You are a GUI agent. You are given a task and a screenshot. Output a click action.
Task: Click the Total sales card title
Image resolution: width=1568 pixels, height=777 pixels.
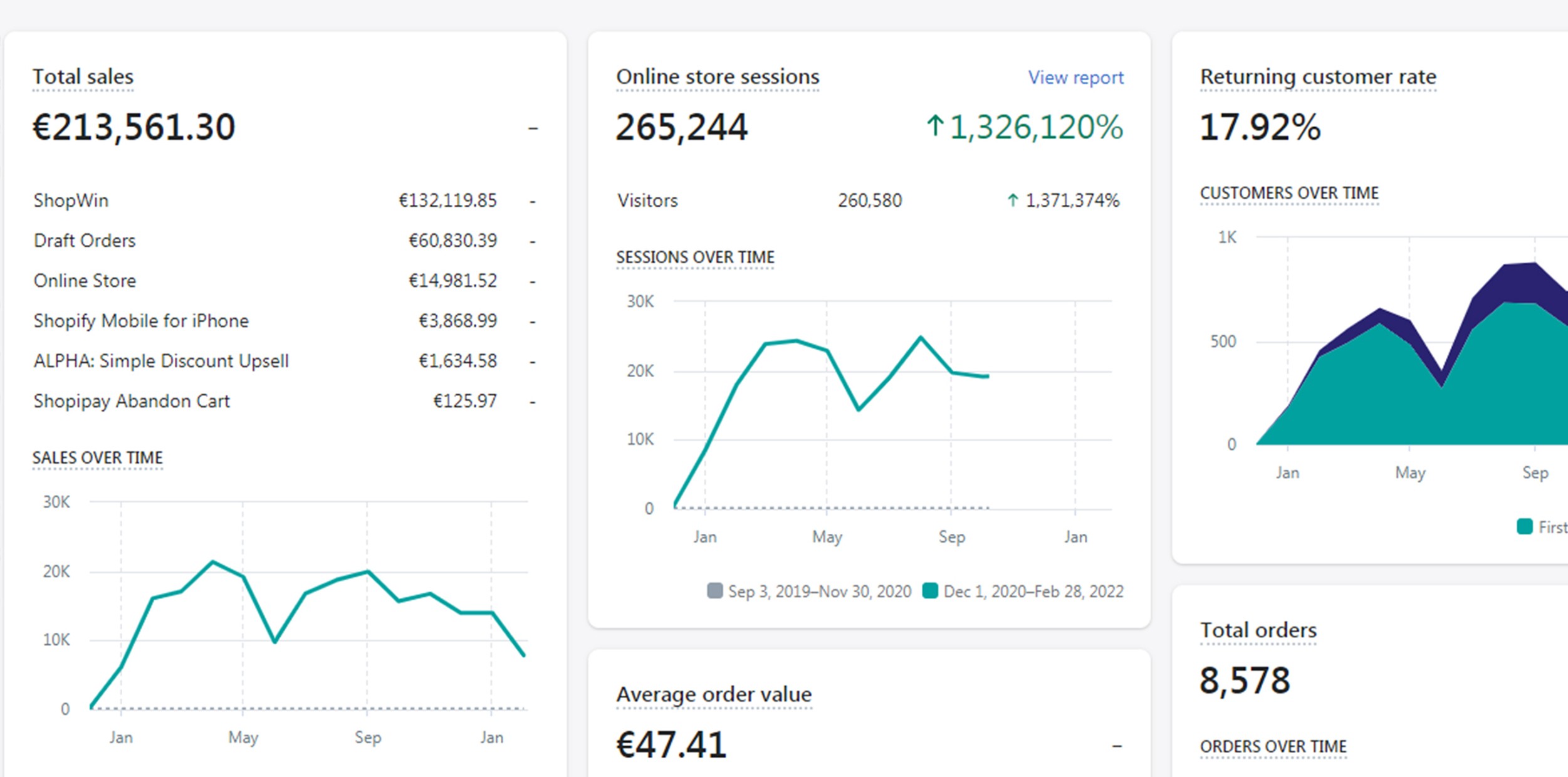[x=82, y=76]
